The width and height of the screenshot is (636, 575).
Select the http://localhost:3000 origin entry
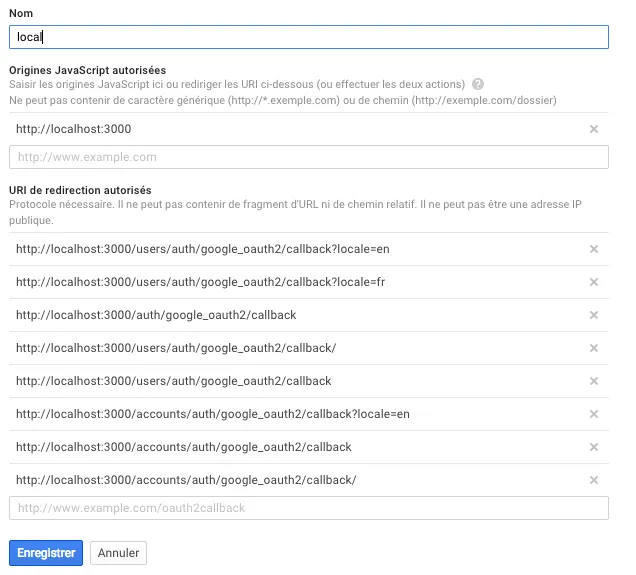click(74, 129)
